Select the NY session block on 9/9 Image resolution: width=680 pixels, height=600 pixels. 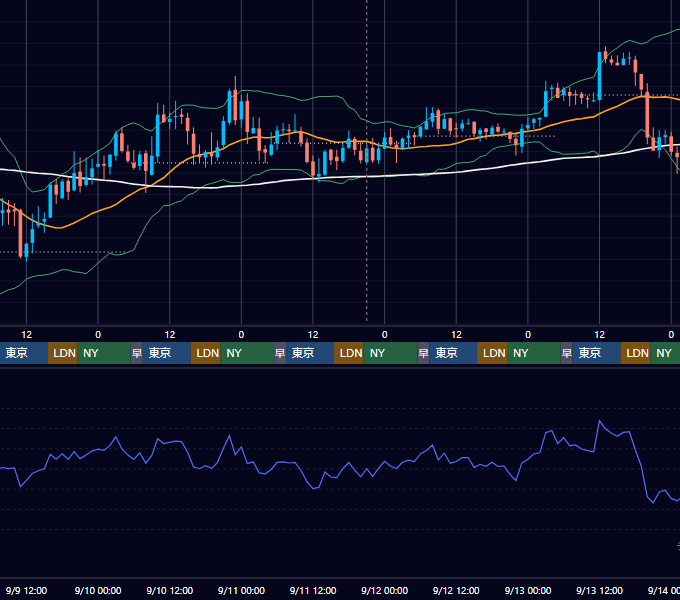[104, 353]
